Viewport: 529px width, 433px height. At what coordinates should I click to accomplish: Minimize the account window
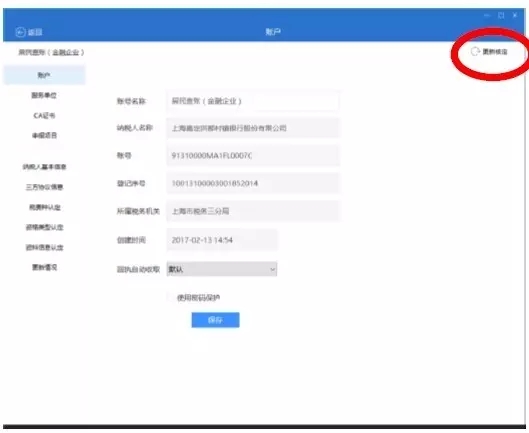pos(487,16)
